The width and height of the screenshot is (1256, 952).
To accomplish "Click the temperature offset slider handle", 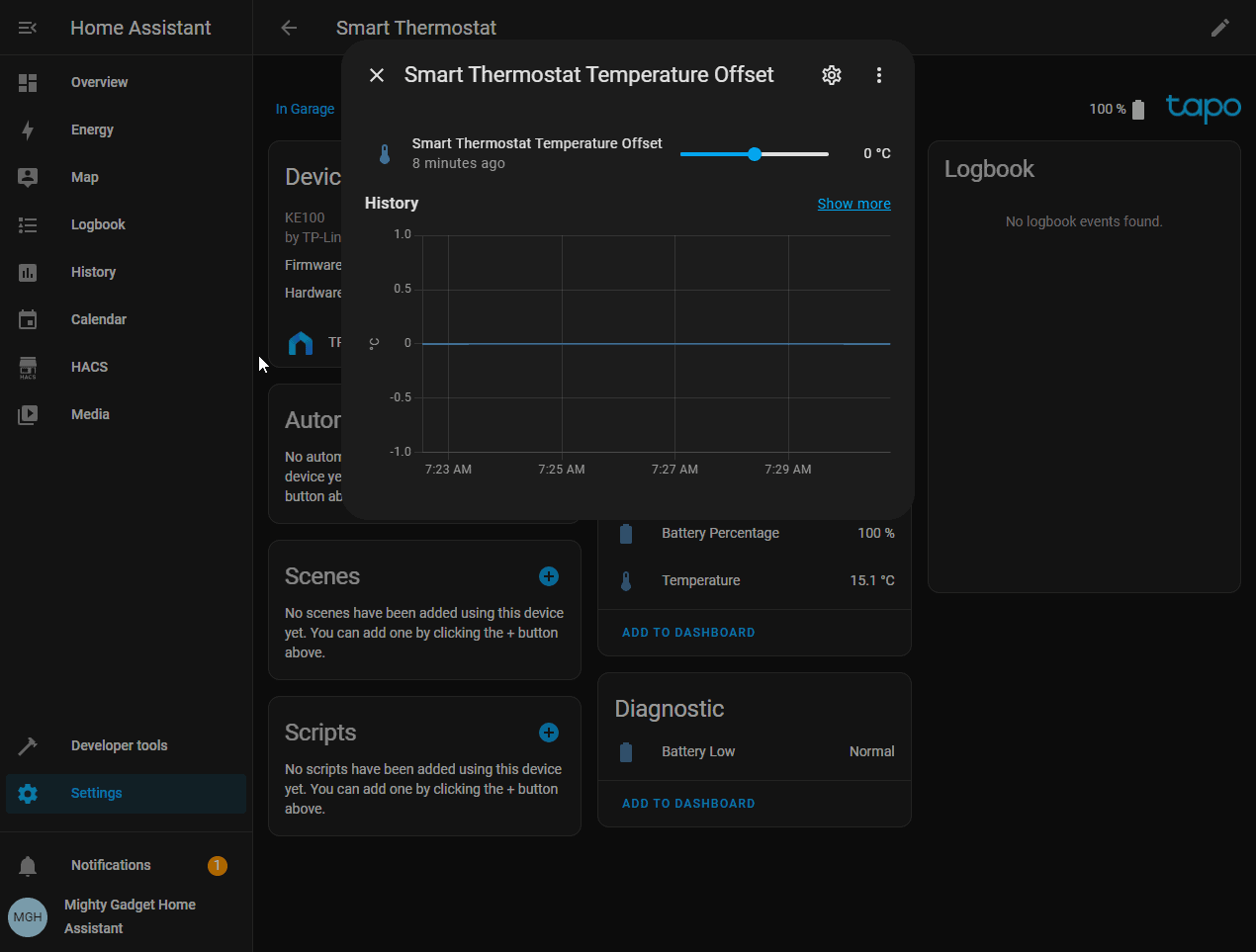I will (x=755, y=154).
